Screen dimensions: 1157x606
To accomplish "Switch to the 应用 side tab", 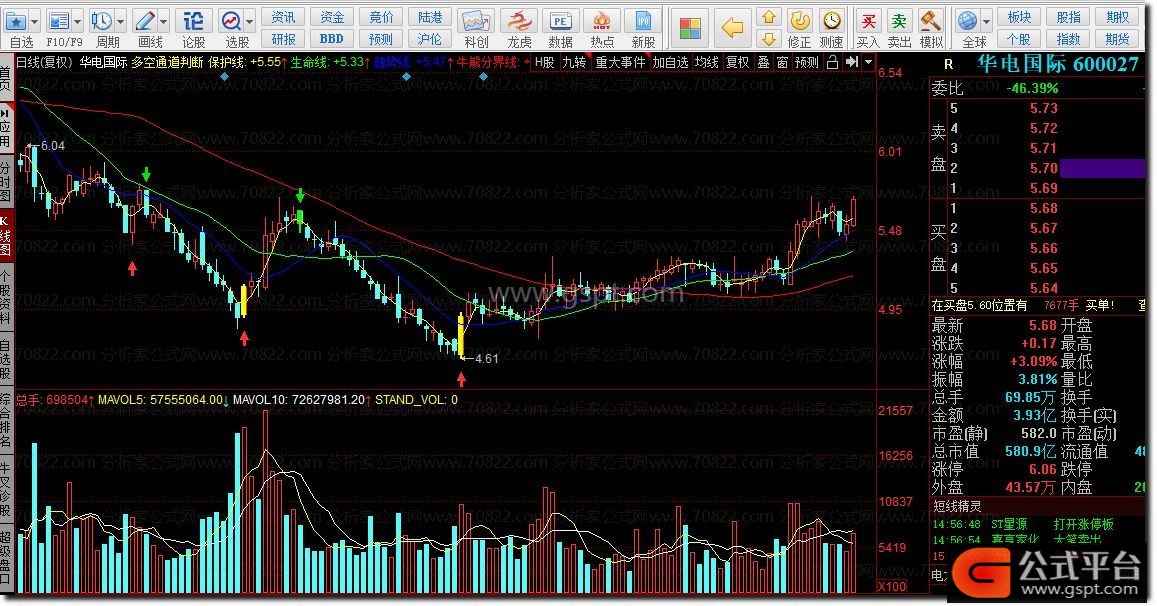I will 6,128.
